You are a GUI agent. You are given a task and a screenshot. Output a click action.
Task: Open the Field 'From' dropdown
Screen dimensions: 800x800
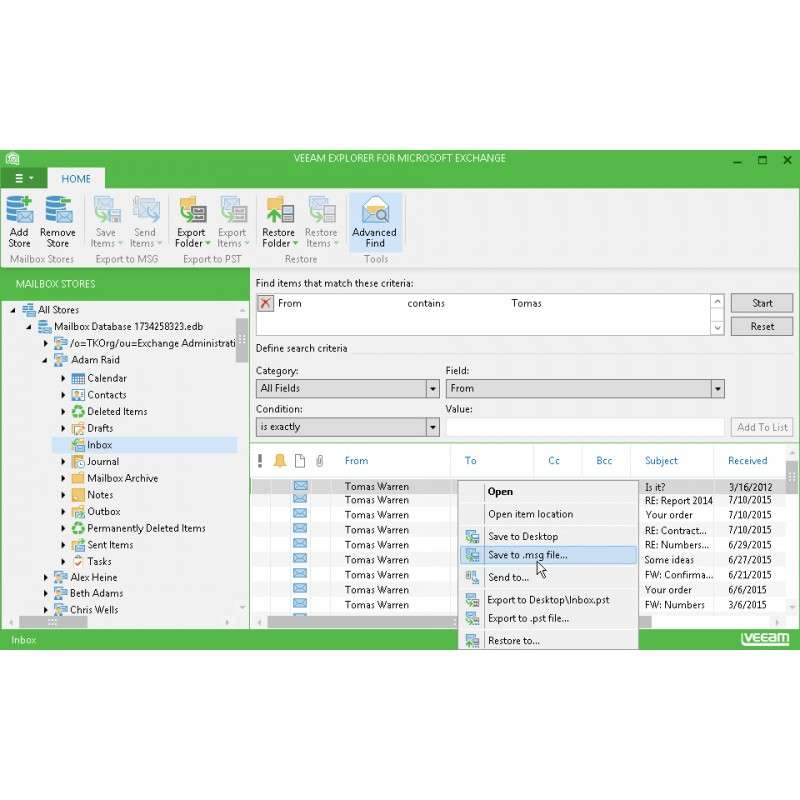717,389
